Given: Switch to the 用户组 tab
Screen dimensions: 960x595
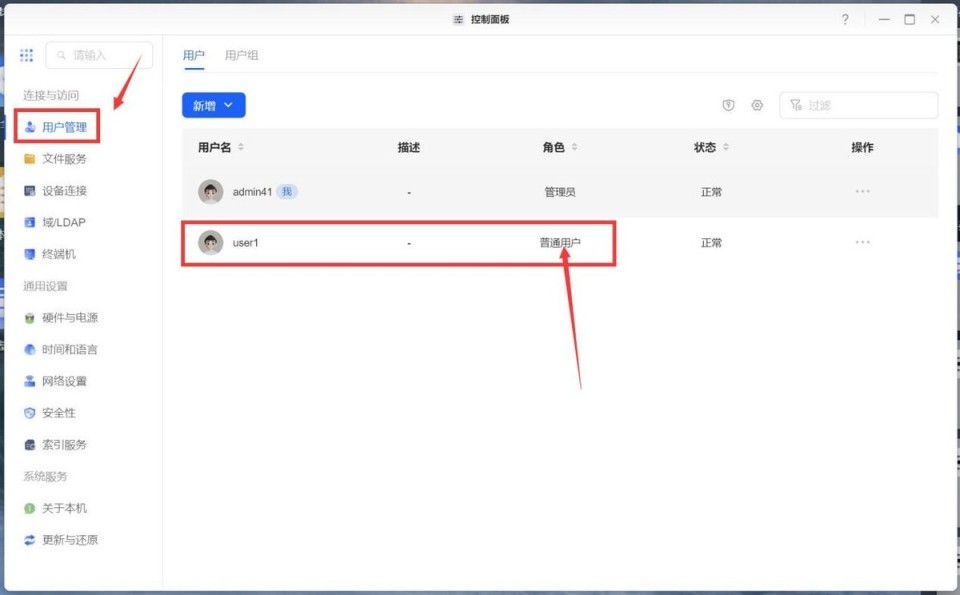Looking at the screenshot, I should (241, 55).
